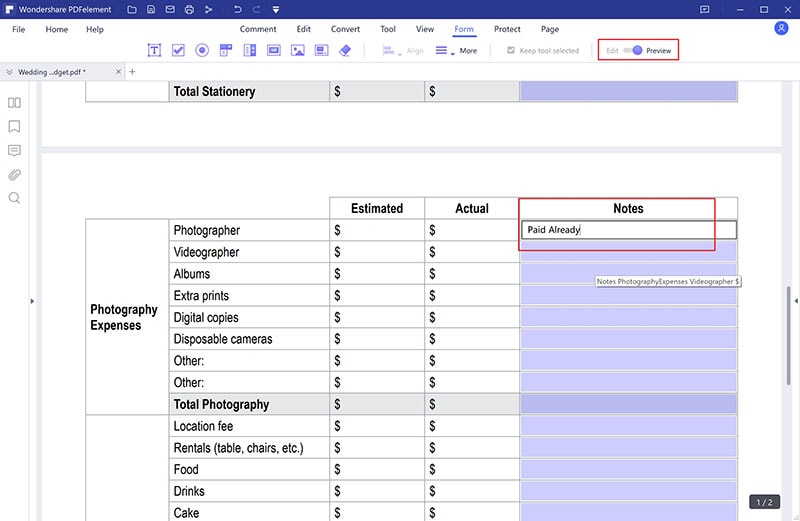This screenshot has width=800, height=521.
Task: Open the Home menu
Action: coord(57,29)
